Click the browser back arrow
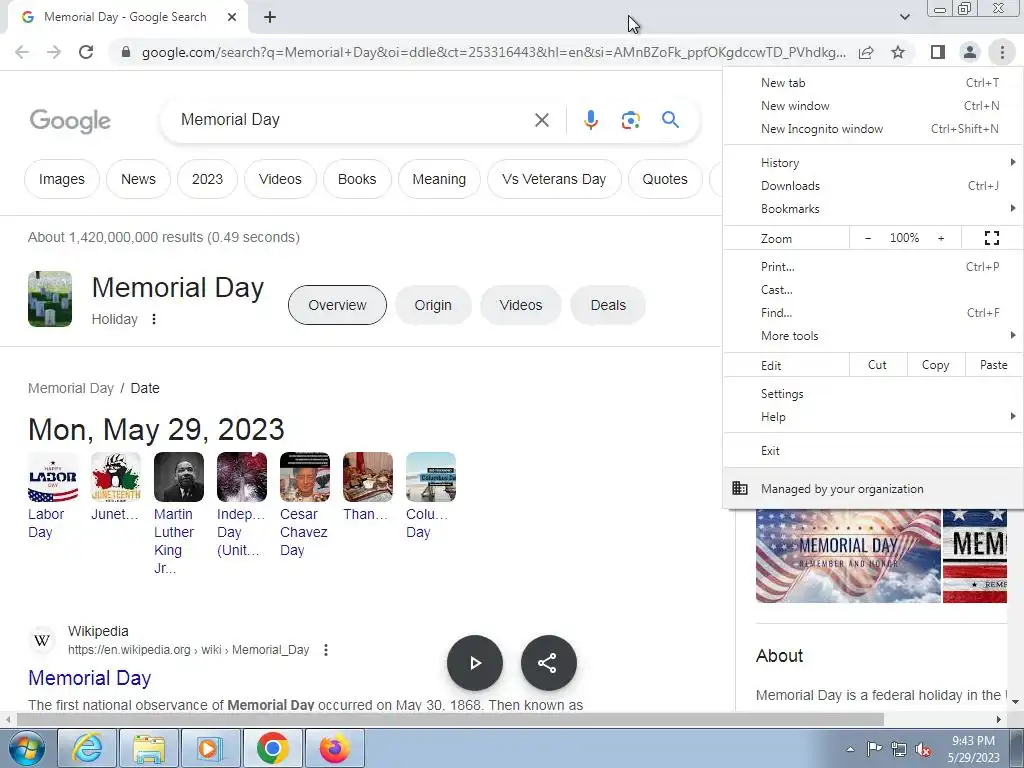 tap(22, 52)
